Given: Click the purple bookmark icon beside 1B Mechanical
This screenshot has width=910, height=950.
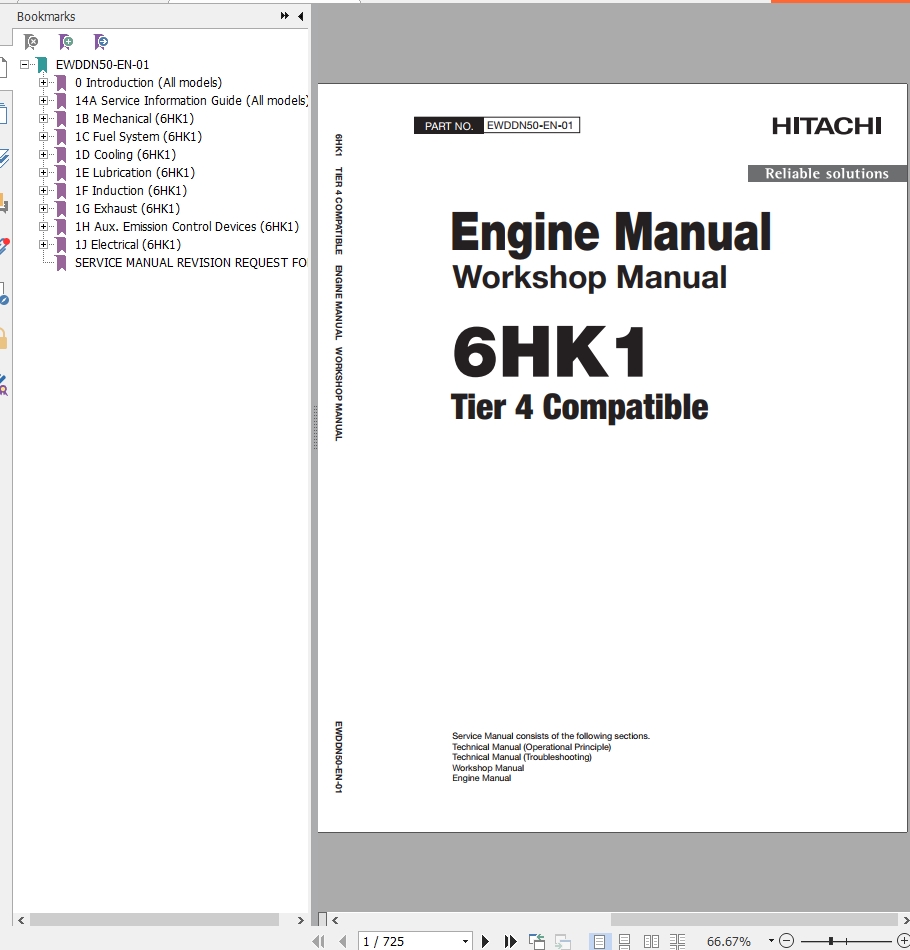Looking at the screenshot, I should pos(61,119).
